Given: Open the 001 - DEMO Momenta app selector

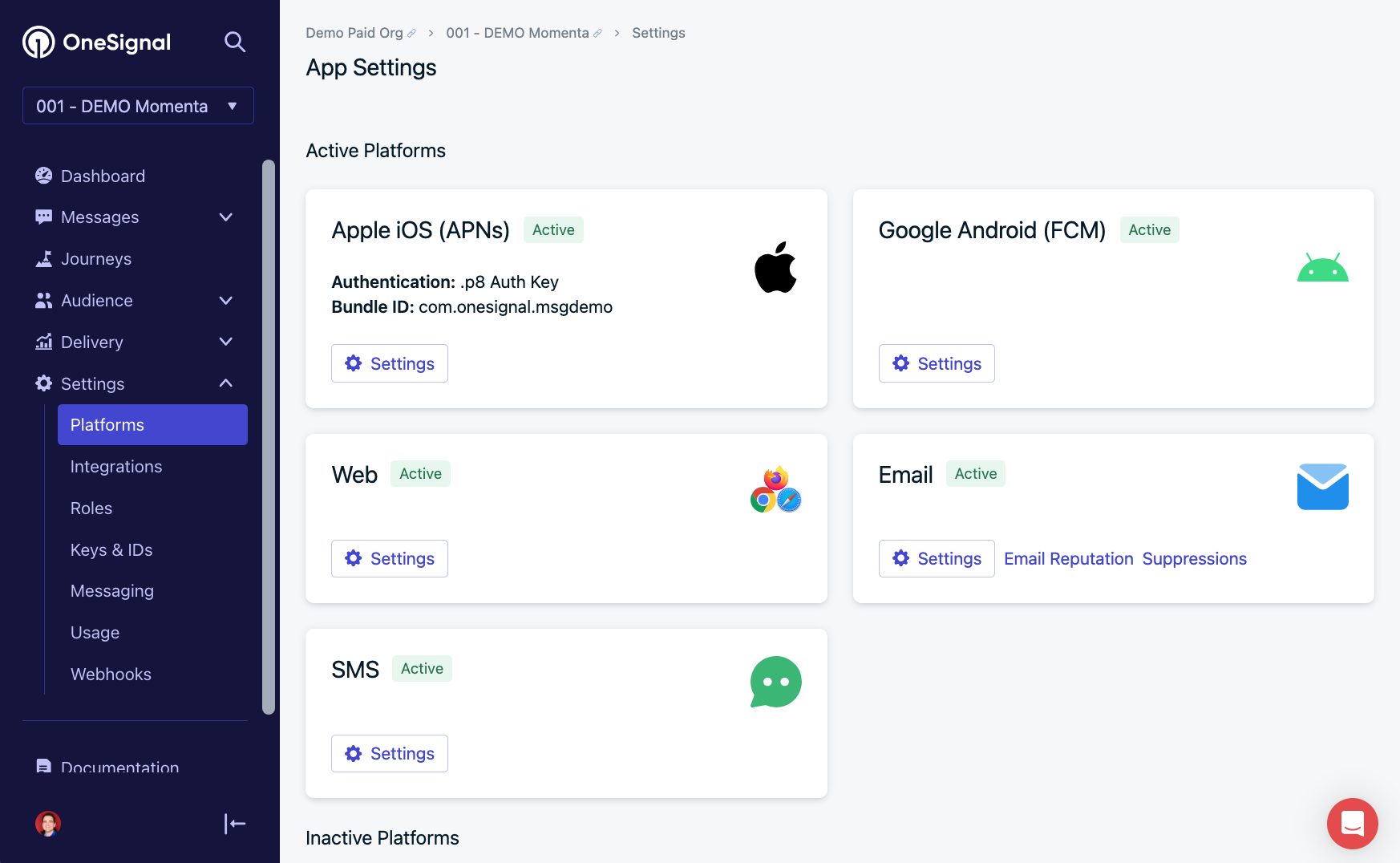Looking at the screenshot, I should pos(138,106).
